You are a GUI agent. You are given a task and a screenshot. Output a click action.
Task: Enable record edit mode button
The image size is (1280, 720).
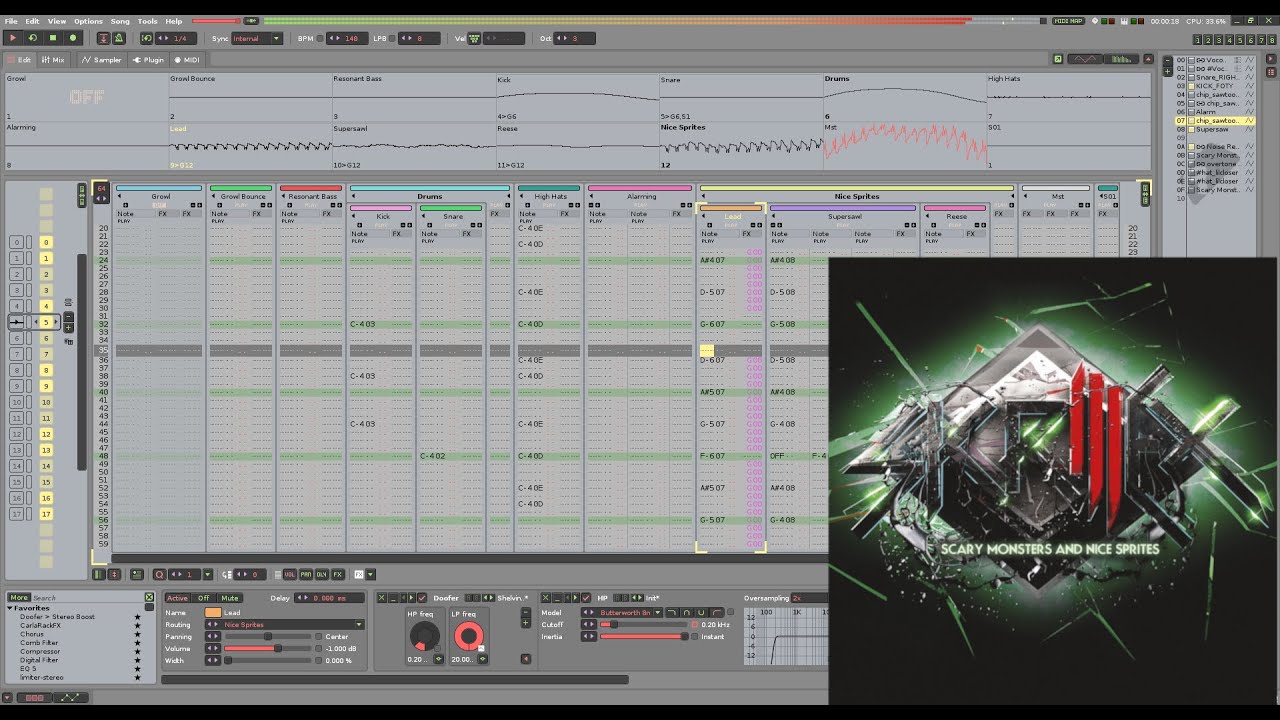tap(73, 38)
